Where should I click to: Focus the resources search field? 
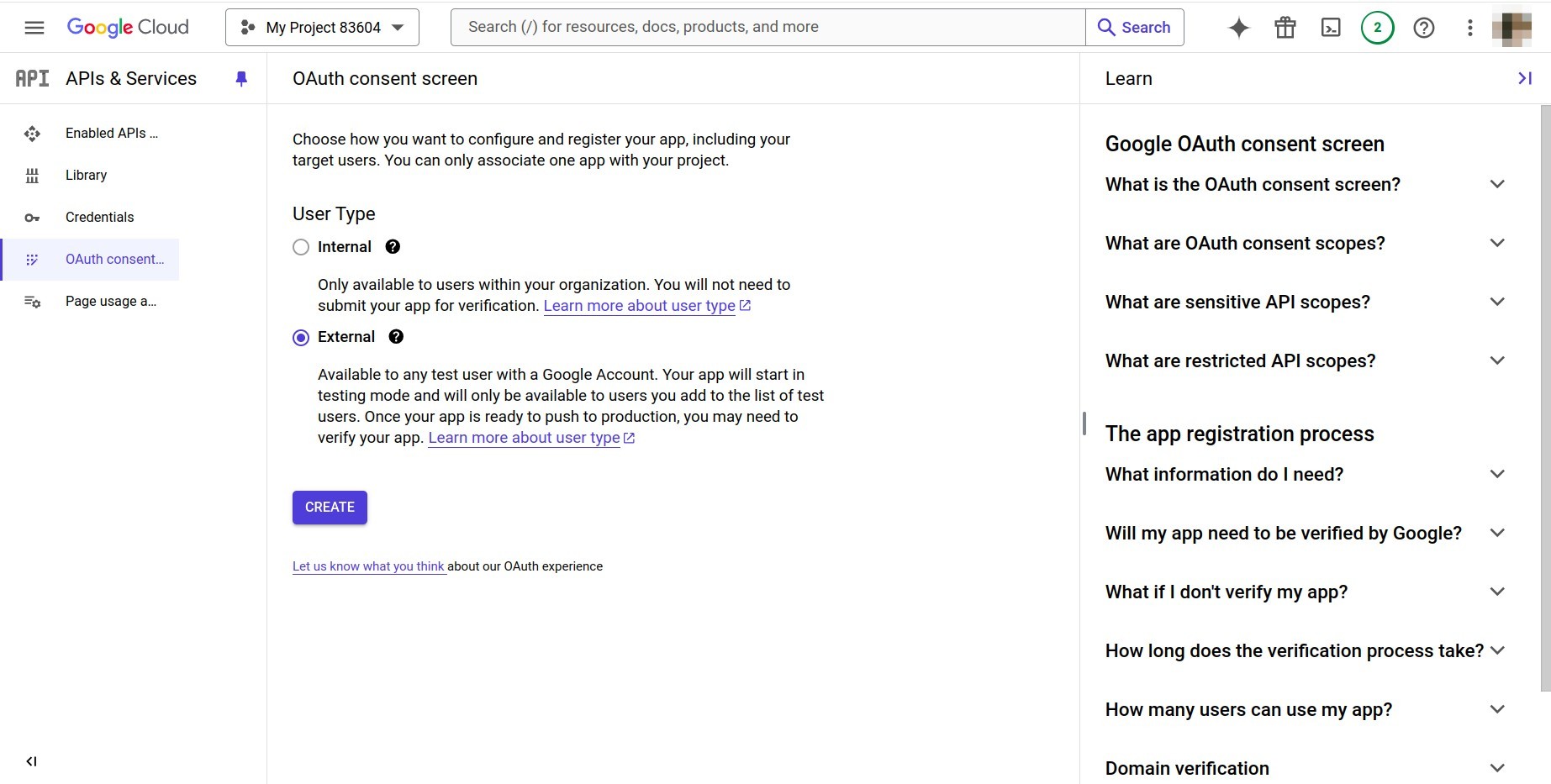point(768,27)
